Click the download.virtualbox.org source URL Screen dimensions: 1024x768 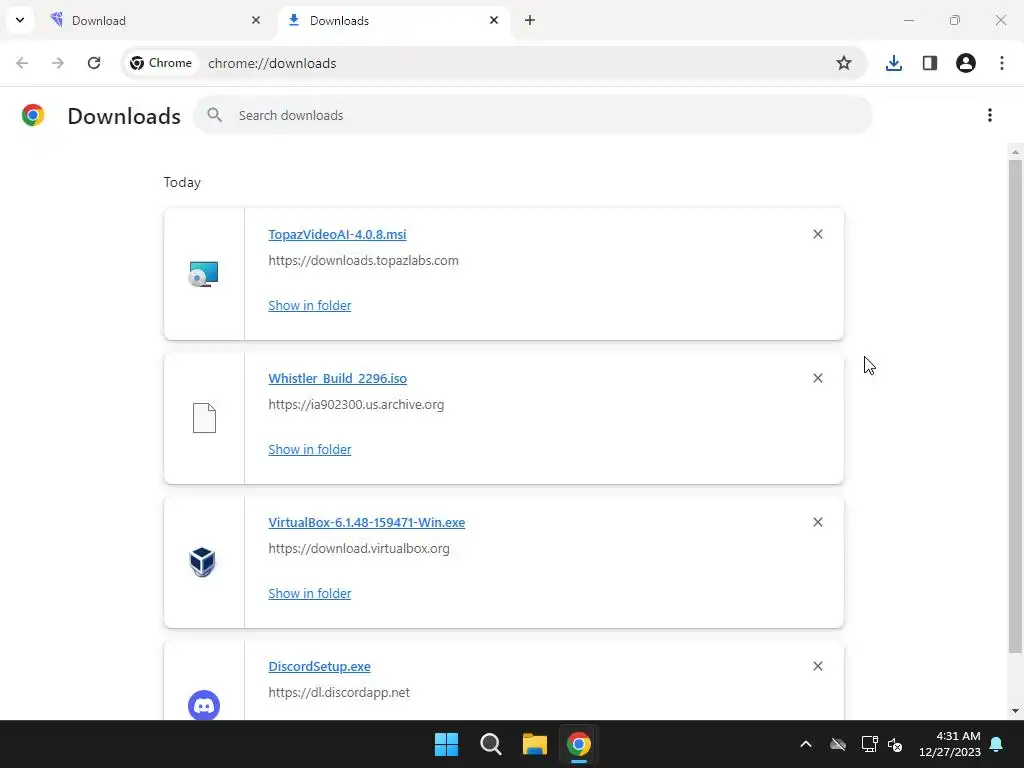point(359,549)
